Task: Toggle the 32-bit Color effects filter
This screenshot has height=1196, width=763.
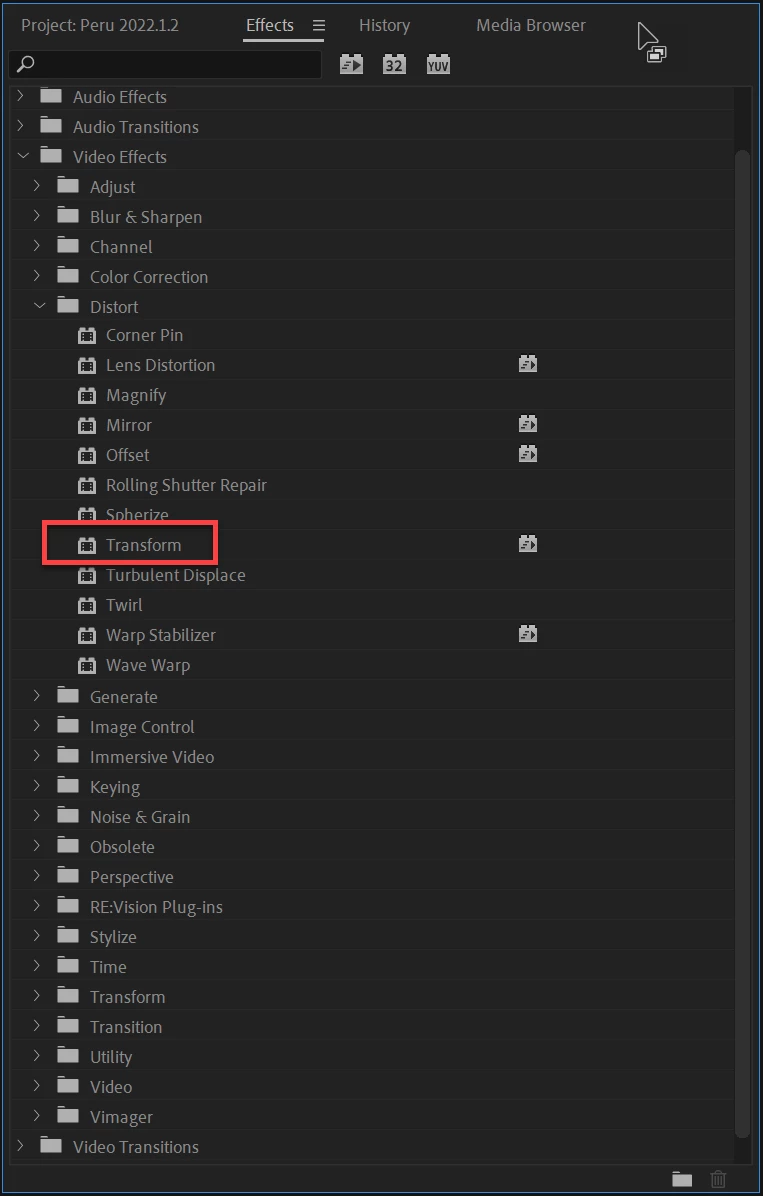Action: (x=394, y=65)
